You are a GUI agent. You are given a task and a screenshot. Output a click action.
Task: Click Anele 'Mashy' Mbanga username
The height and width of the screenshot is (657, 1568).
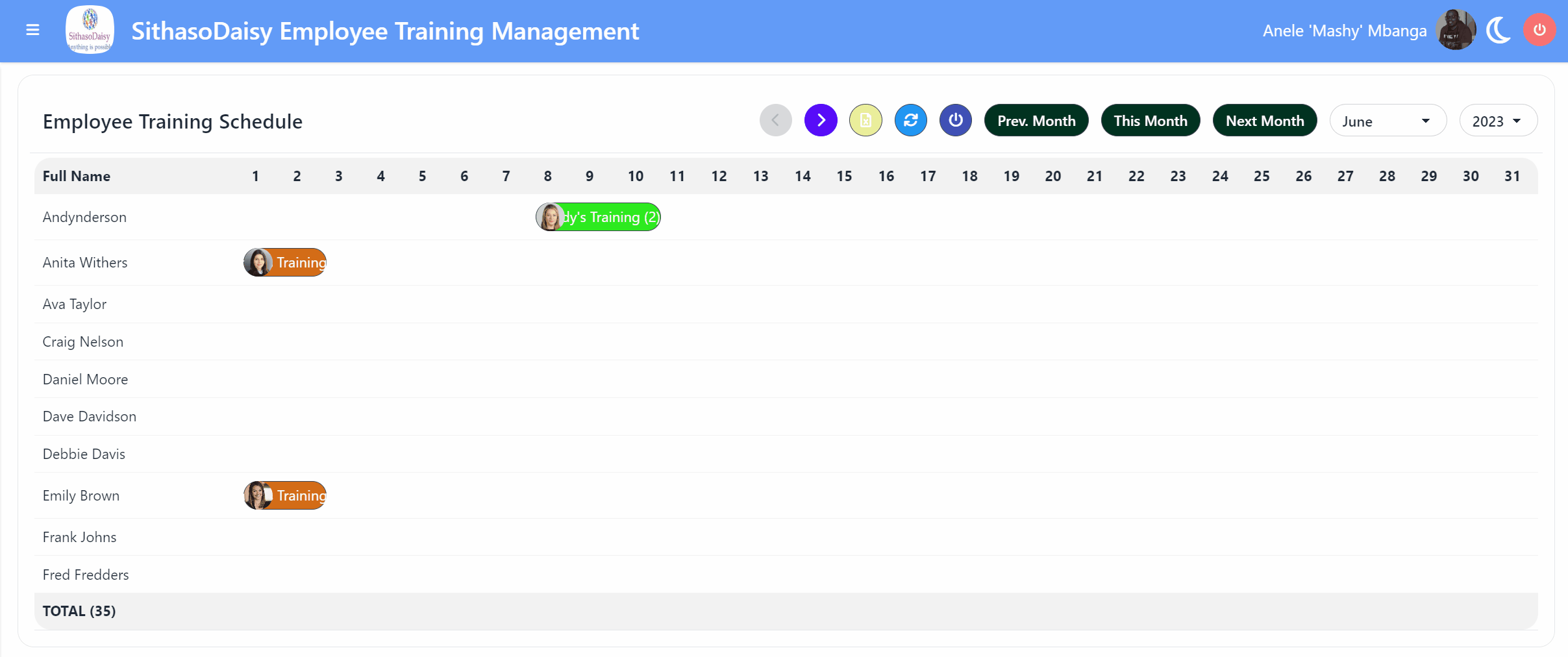pos(1345,30)
